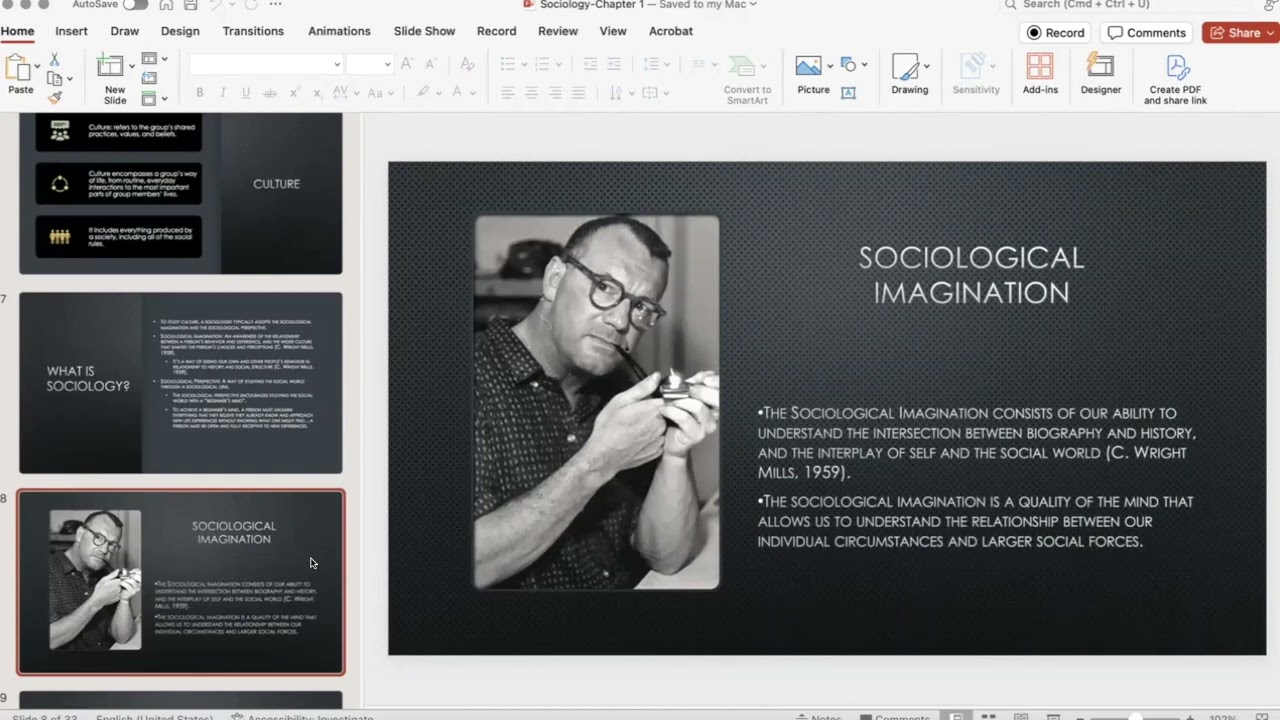Click the Home icon in title bar
This screenshot has height=720, width=1280.
tap(166, 4)
